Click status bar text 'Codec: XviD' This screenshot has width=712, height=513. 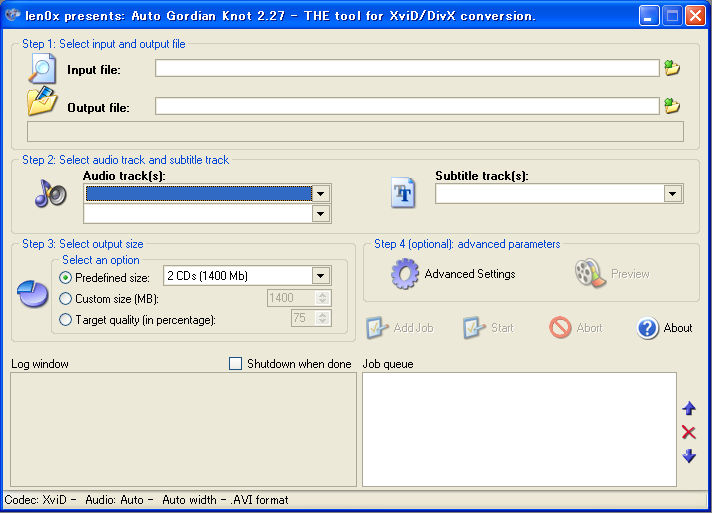(x=35, y=500)
